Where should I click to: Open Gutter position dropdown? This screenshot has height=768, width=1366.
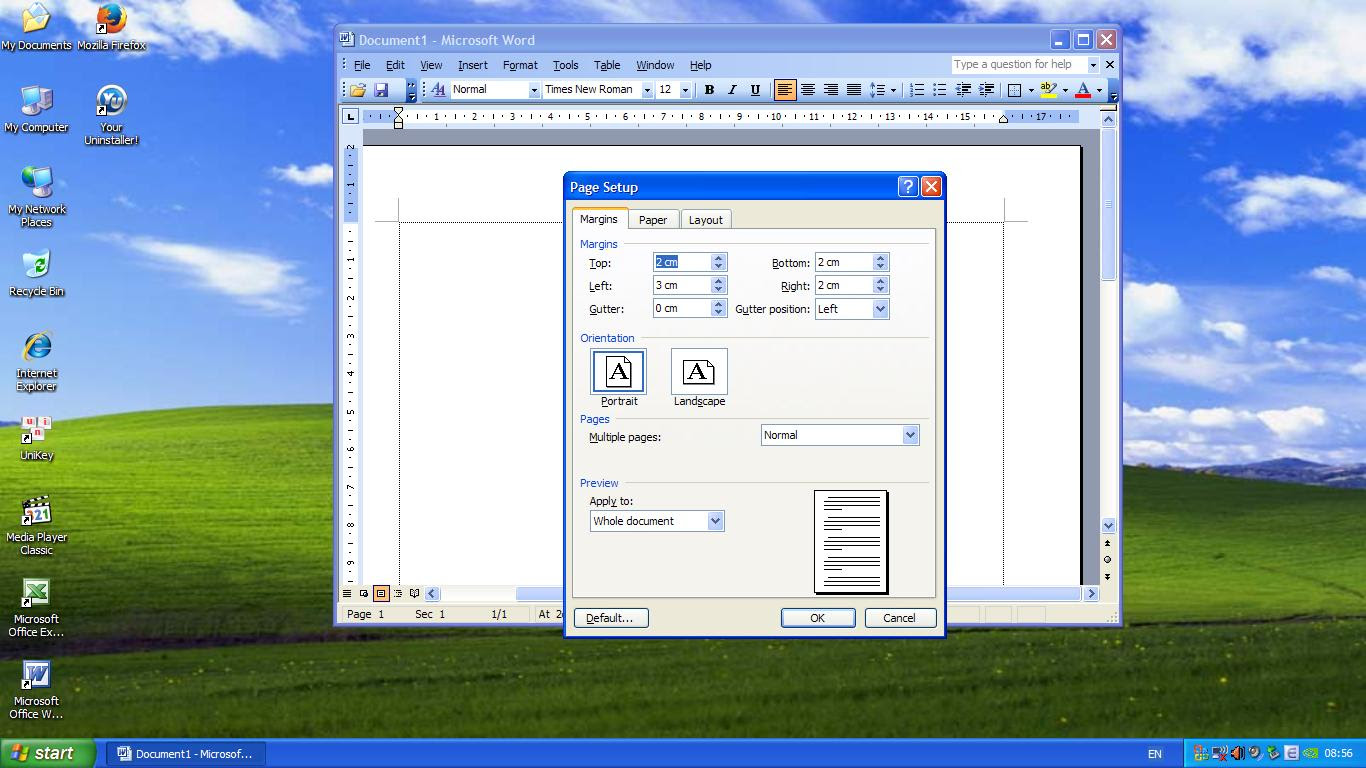coord(880,309)
